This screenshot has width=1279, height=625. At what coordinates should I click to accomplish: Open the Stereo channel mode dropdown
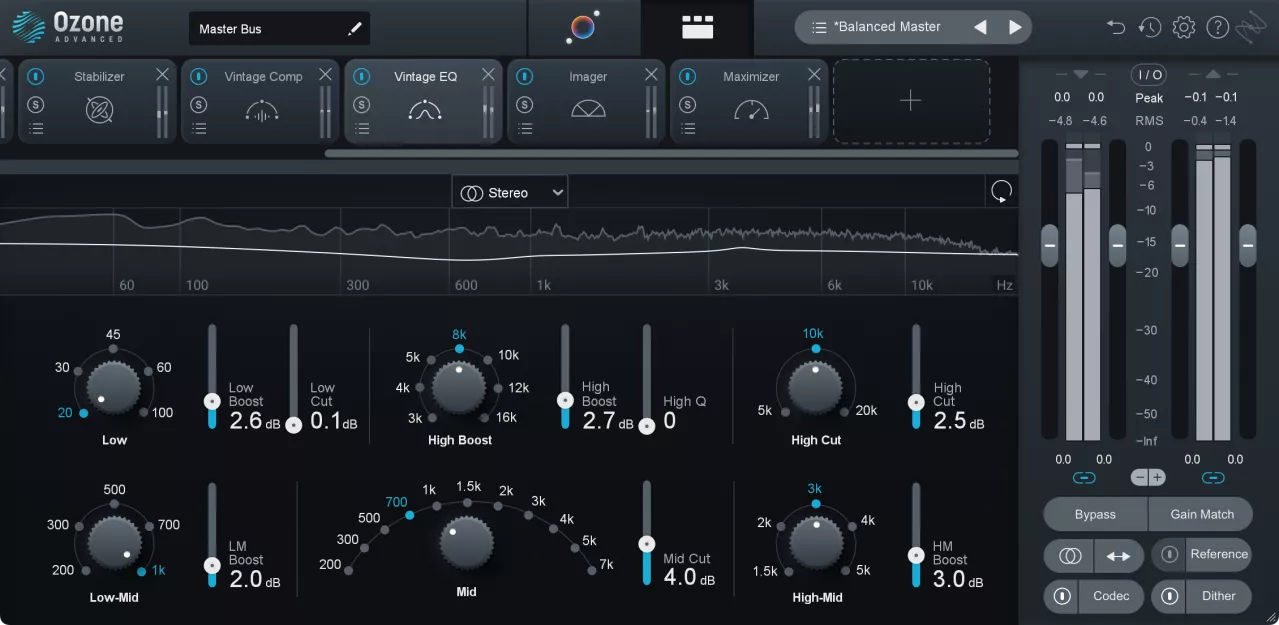click(x=510, y=192)
